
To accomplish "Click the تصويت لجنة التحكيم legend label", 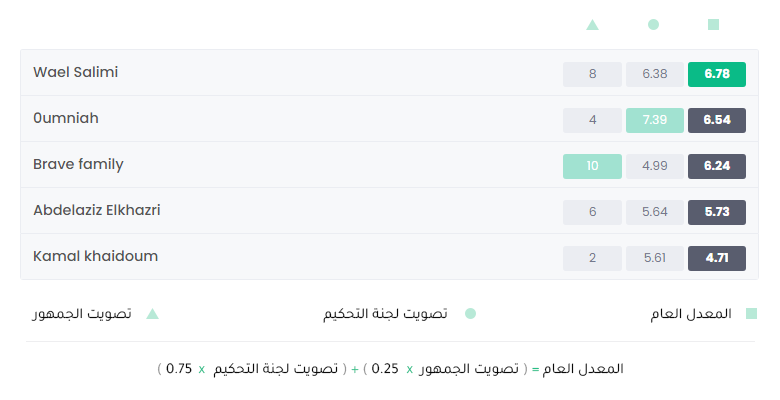I will 385,314.
